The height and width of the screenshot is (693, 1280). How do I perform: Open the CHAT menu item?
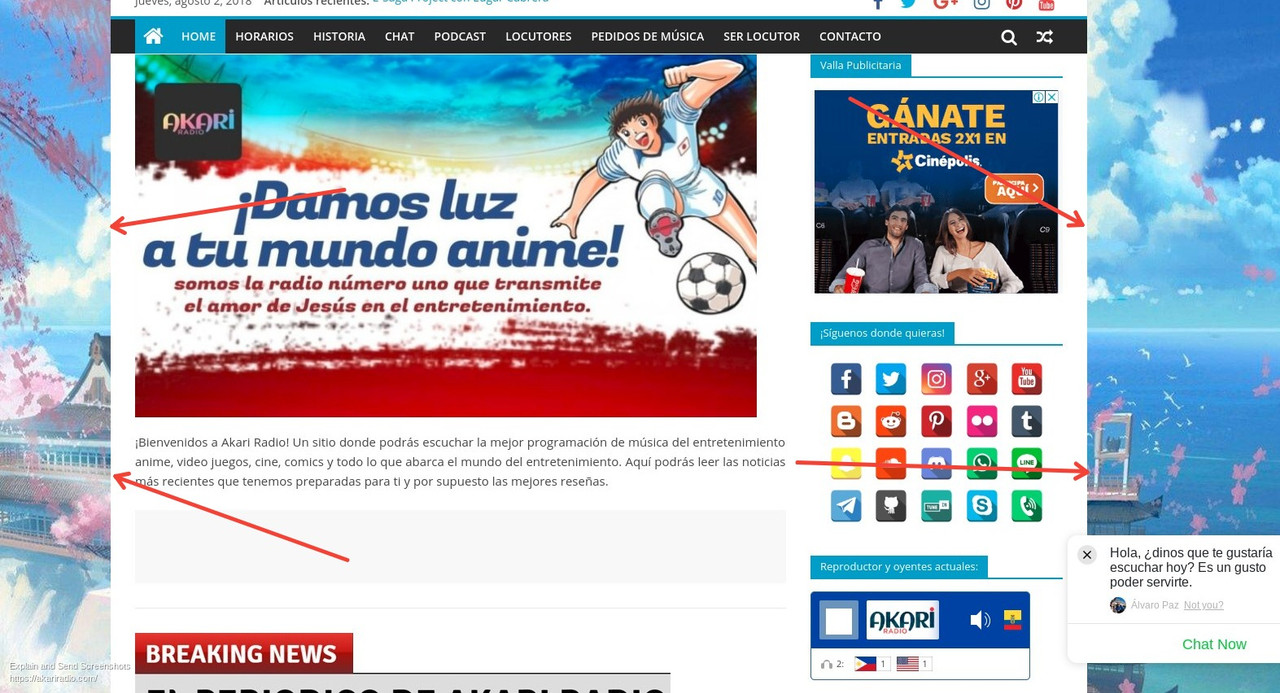coord(399,36)
